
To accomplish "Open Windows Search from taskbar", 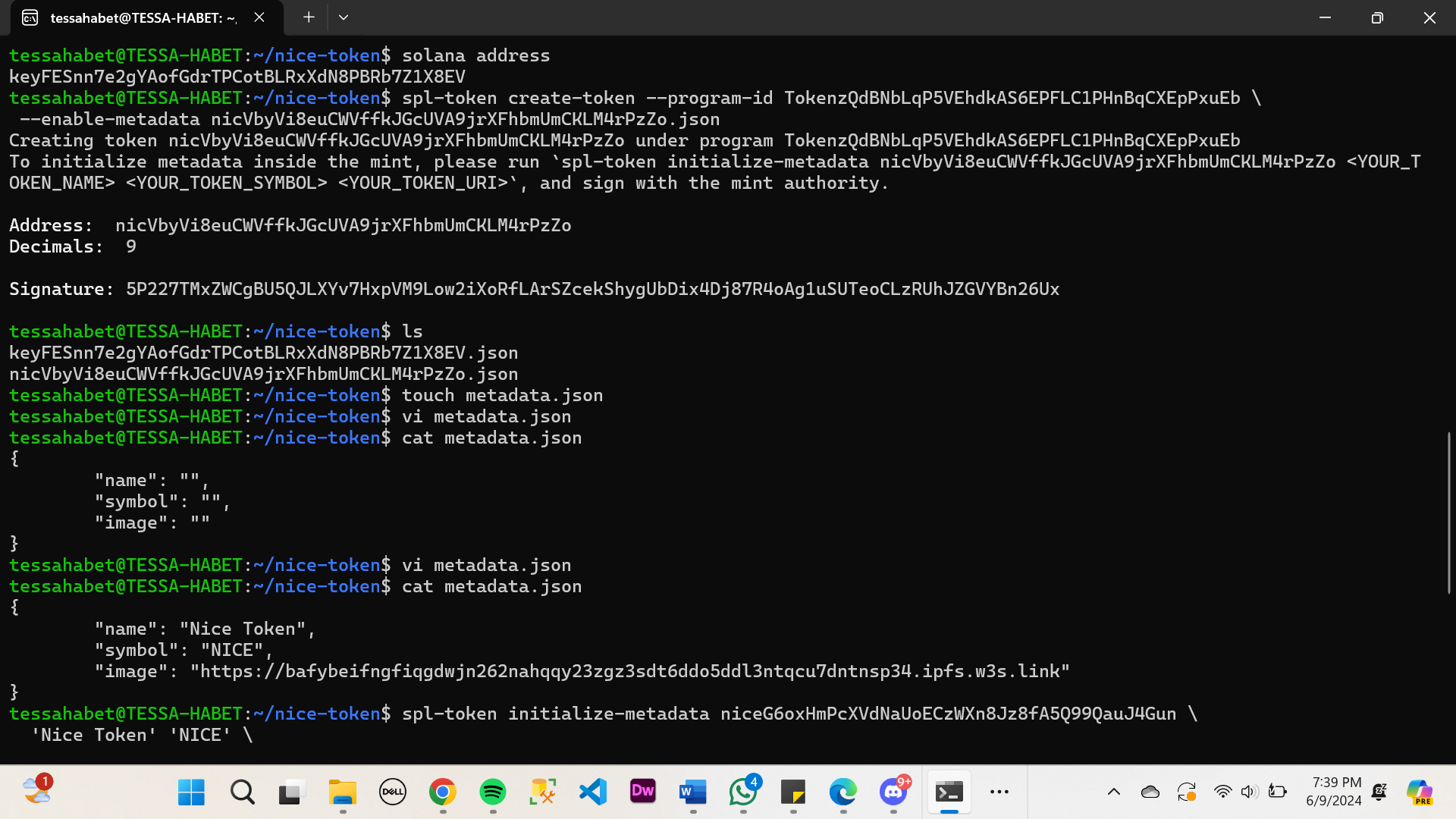I will click(x=242, y=792).
